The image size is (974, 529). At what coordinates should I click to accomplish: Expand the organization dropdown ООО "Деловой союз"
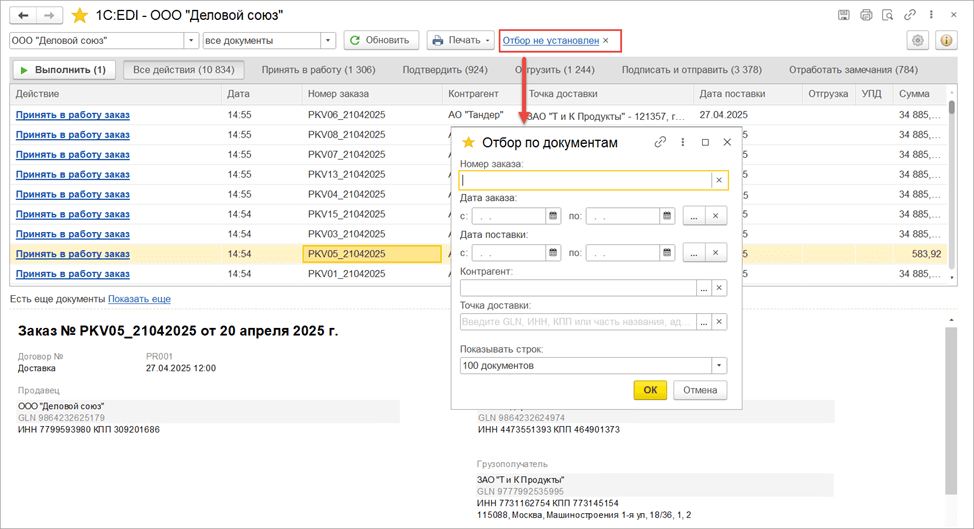click(x=190, y=41)
